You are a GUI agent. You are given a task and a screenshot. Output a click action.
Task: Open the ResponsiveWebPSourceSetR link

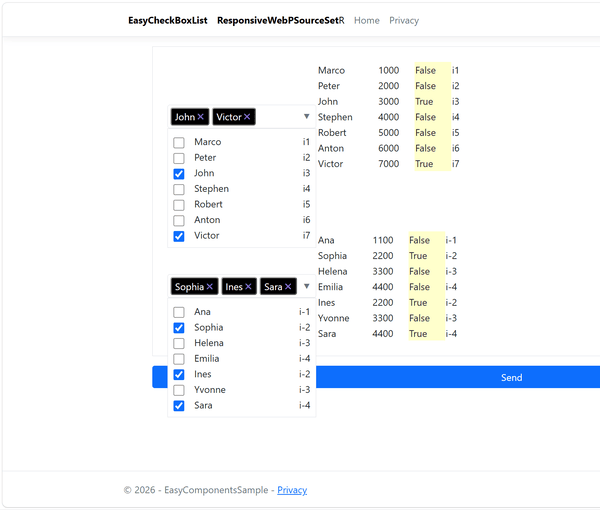point(280,20)
